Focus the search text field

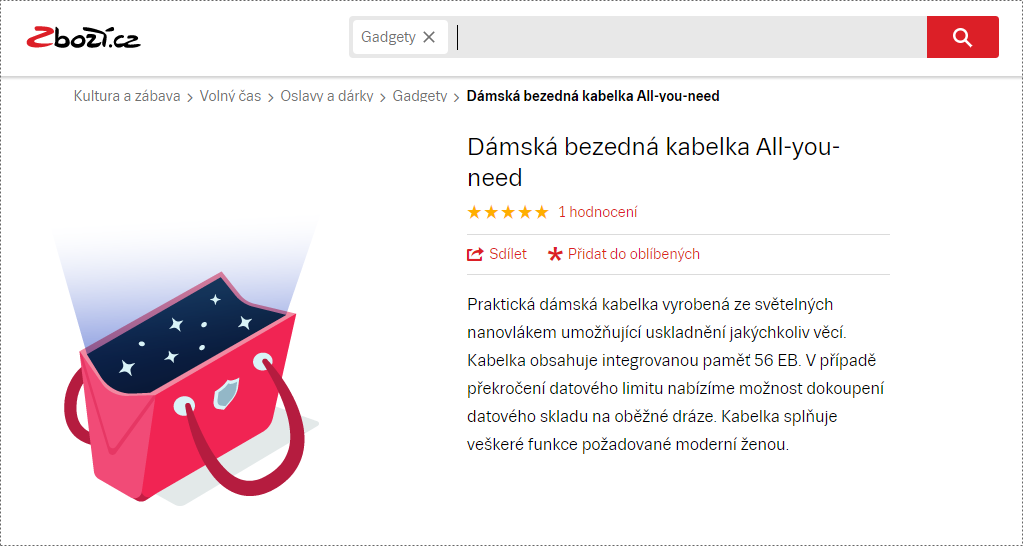click(x=689, y=37)
